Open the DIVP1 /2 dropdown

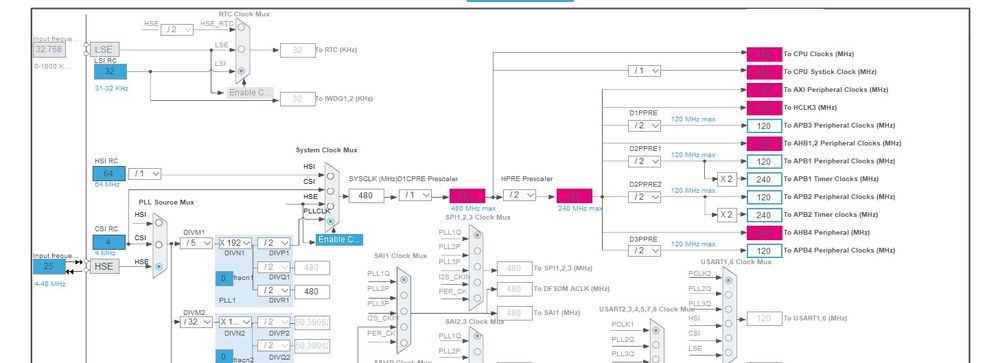(274, 243)
